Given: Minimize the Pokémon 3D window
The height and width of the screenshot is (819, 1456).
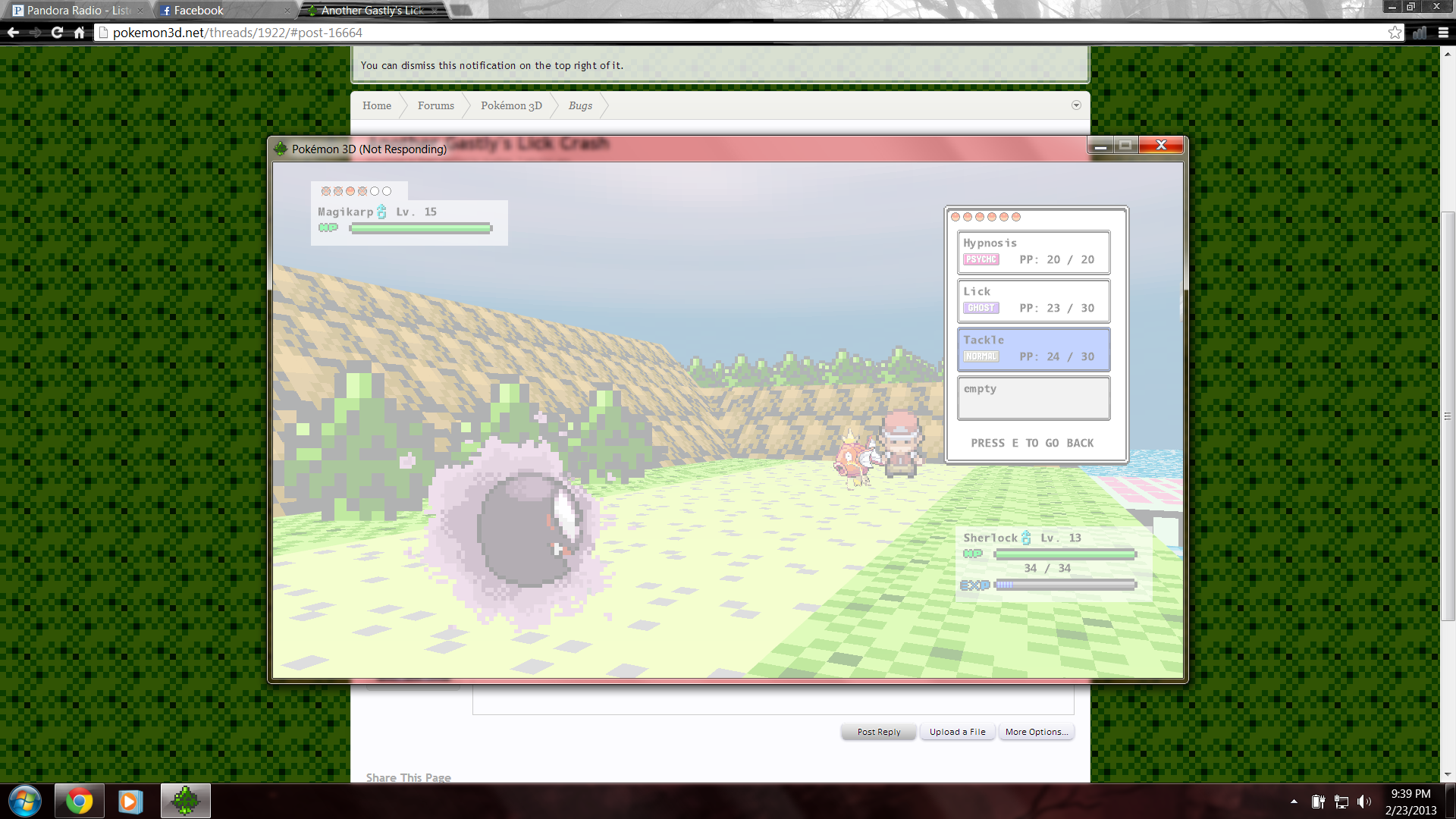Looking at the screenshot, I should point(1101,145).
